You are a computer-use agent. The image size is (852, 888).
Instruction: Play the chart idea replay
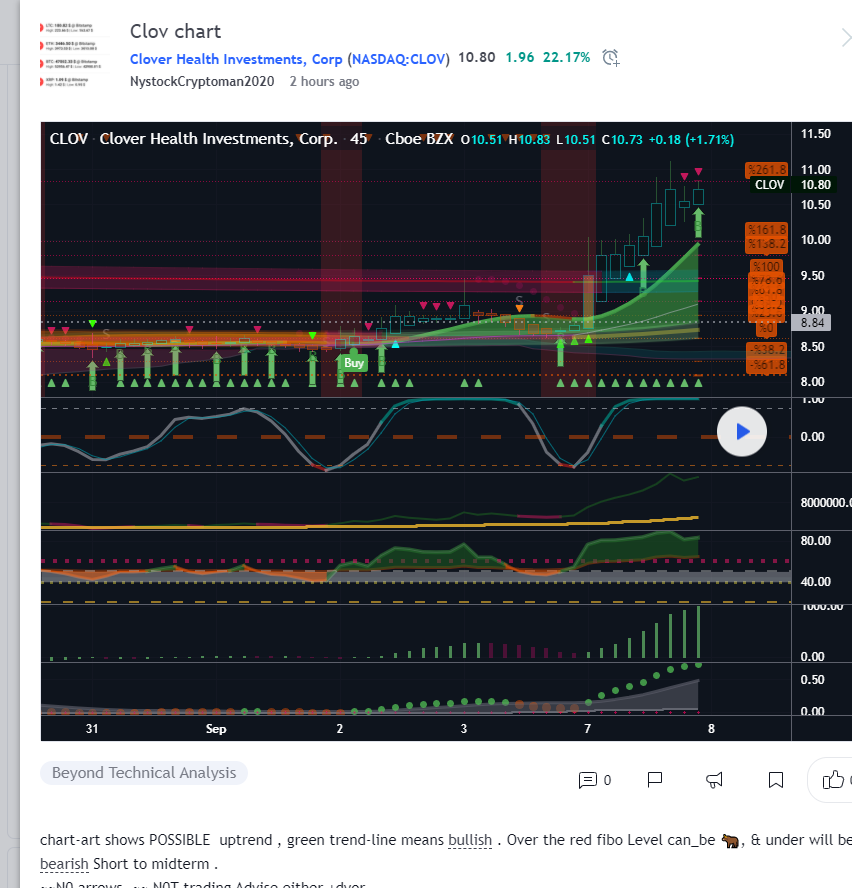pyautogui.click(x=742, y=432)
